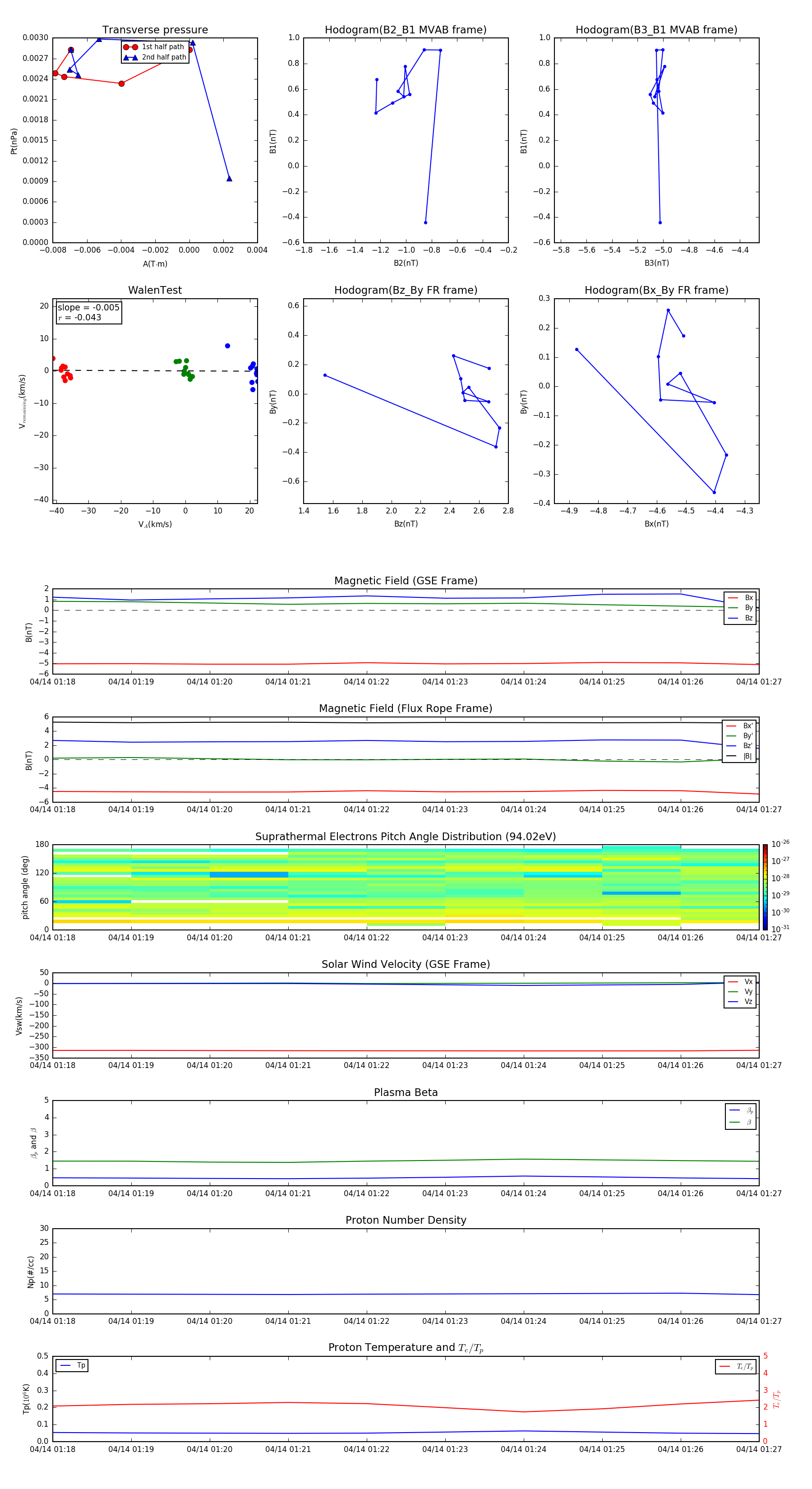Select the 'r = -0.043' annotation

80,317
